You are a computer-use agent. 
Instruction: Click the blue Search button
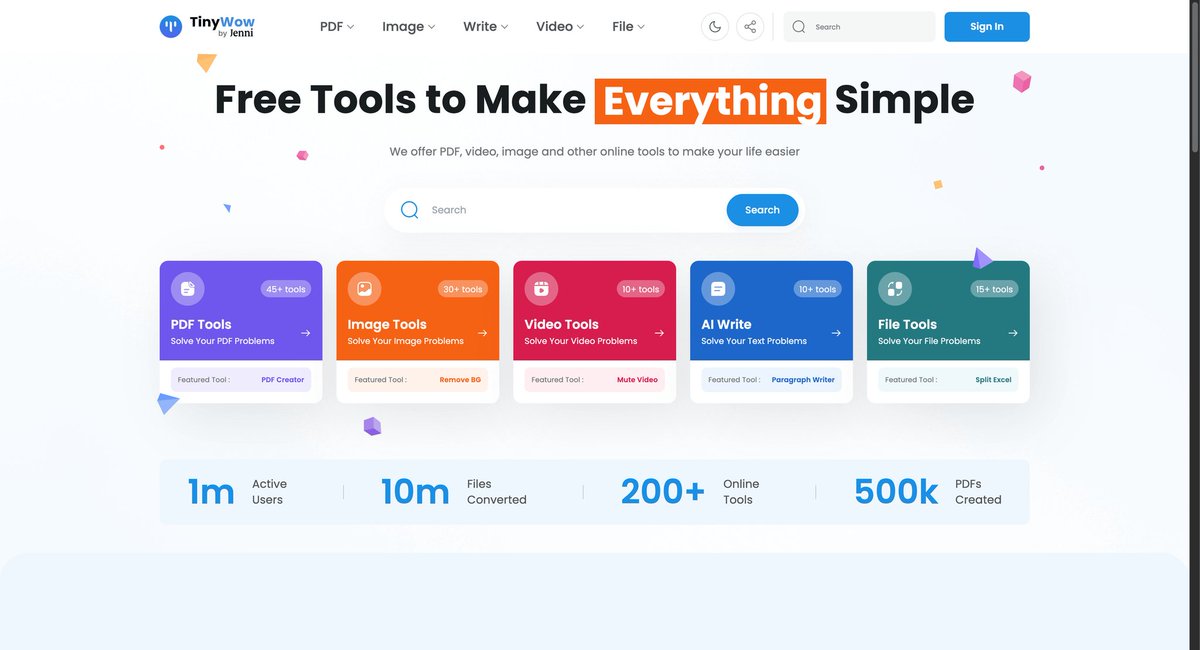(x=762, y=210)
